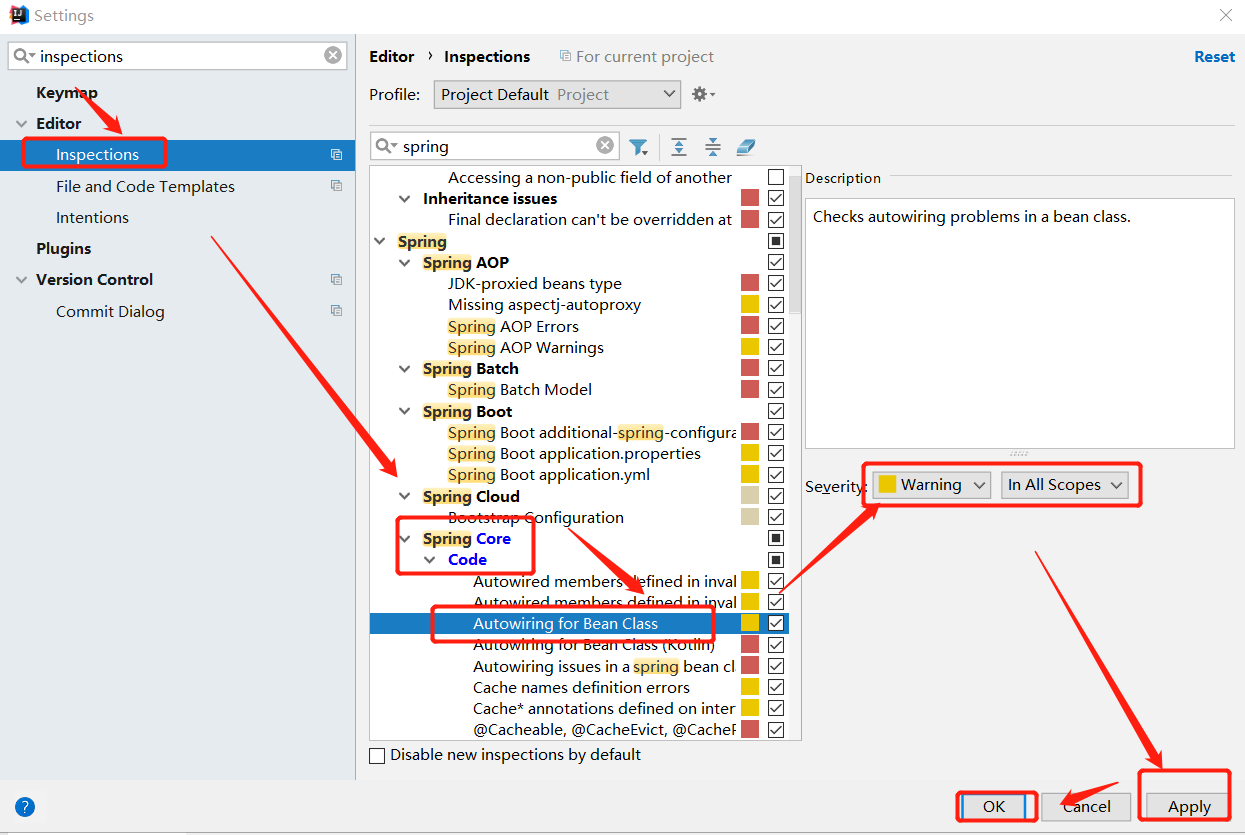Click the project icon beside Commit Dialog
The height and width of the screenshot is (835, 1245).
(336, 311)
